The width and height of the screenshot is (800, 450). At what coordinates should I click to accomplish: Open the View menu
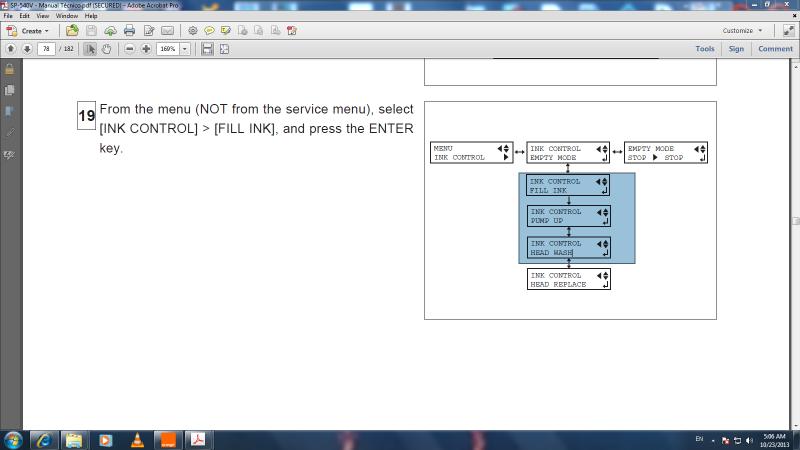point(43,16)
